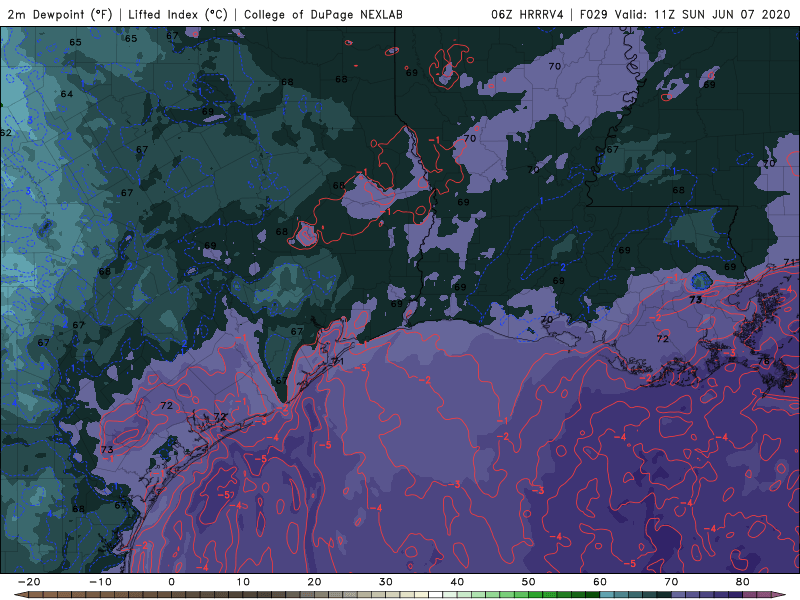Click the "64" dewpoint value on the map
This screenshot has height=600, width=800.
(x=67, y=94)
